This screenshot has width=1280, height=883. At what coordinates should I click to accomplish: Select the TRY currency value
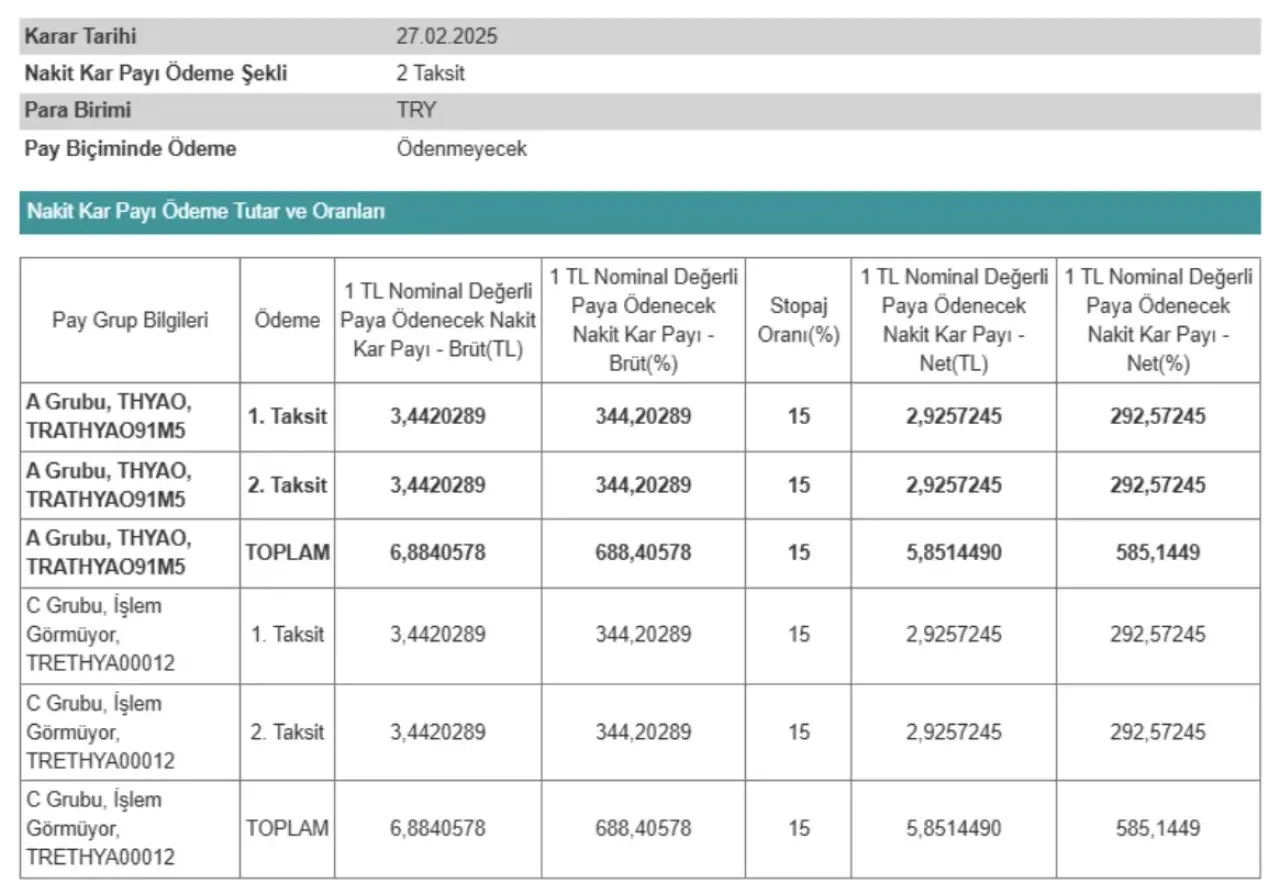416,110
